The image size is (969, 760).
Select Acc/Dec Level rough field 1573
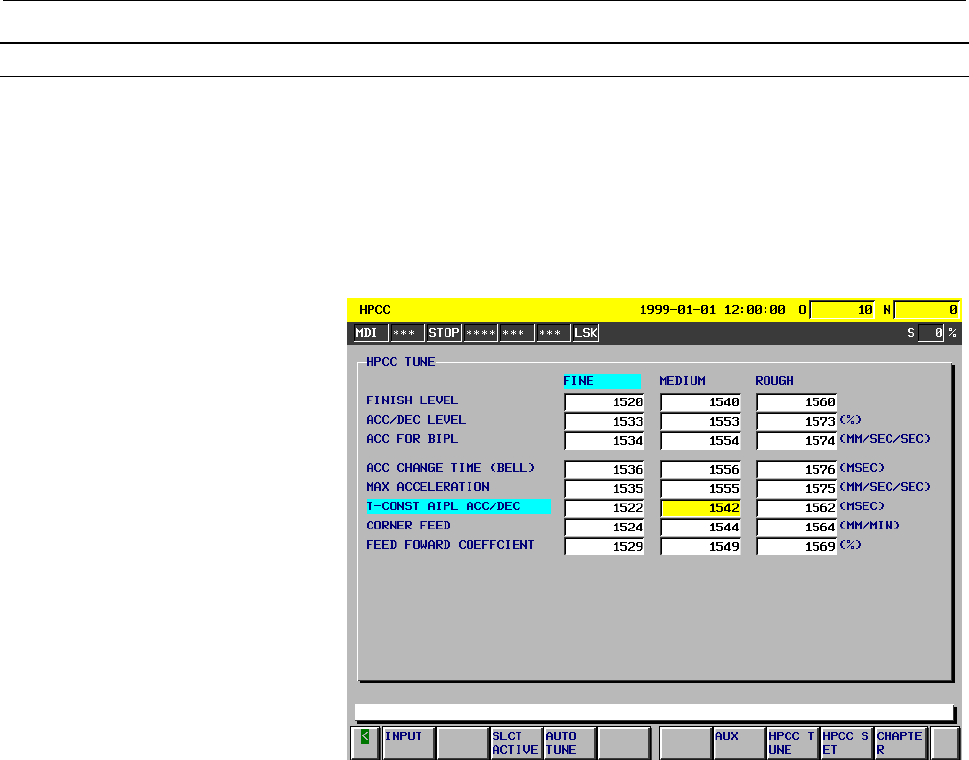pos(797,421)
